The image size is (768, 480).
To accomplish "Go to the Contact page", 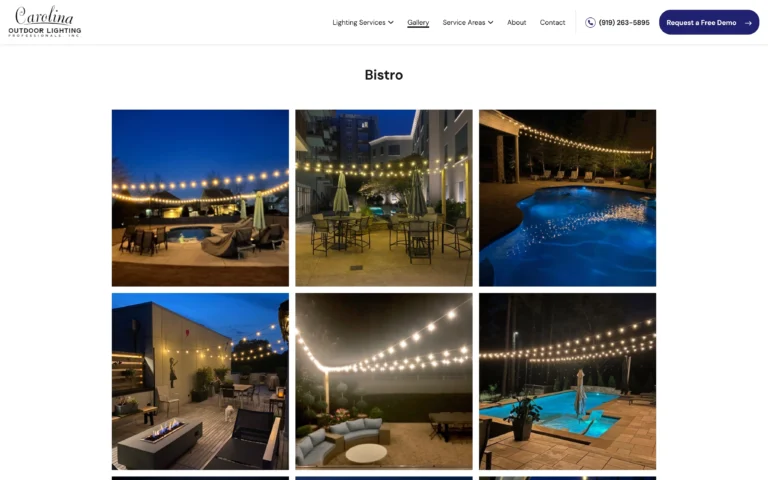I will pos(552,23).
